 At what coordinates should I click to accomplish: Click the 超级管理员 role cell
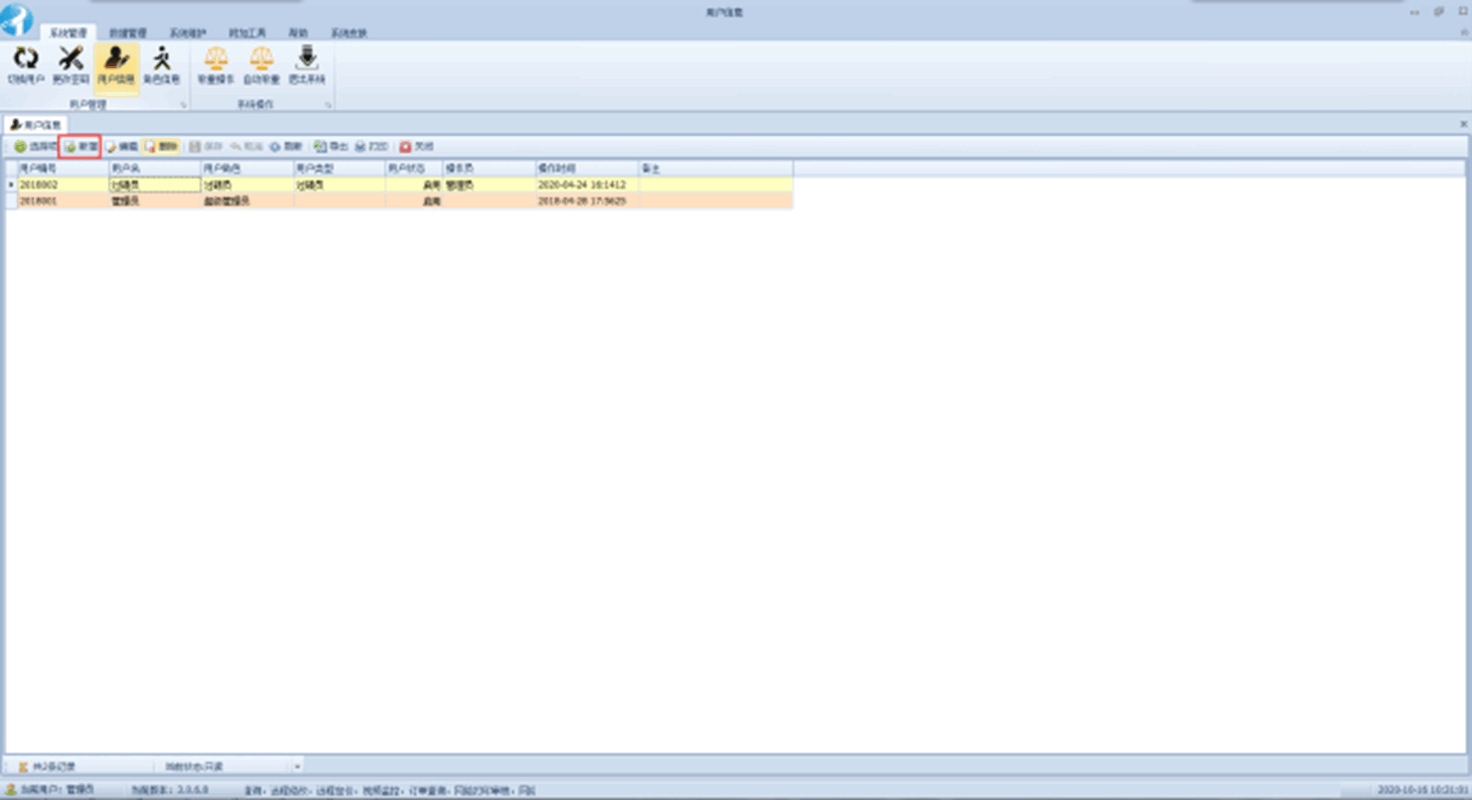coord(247,201)
